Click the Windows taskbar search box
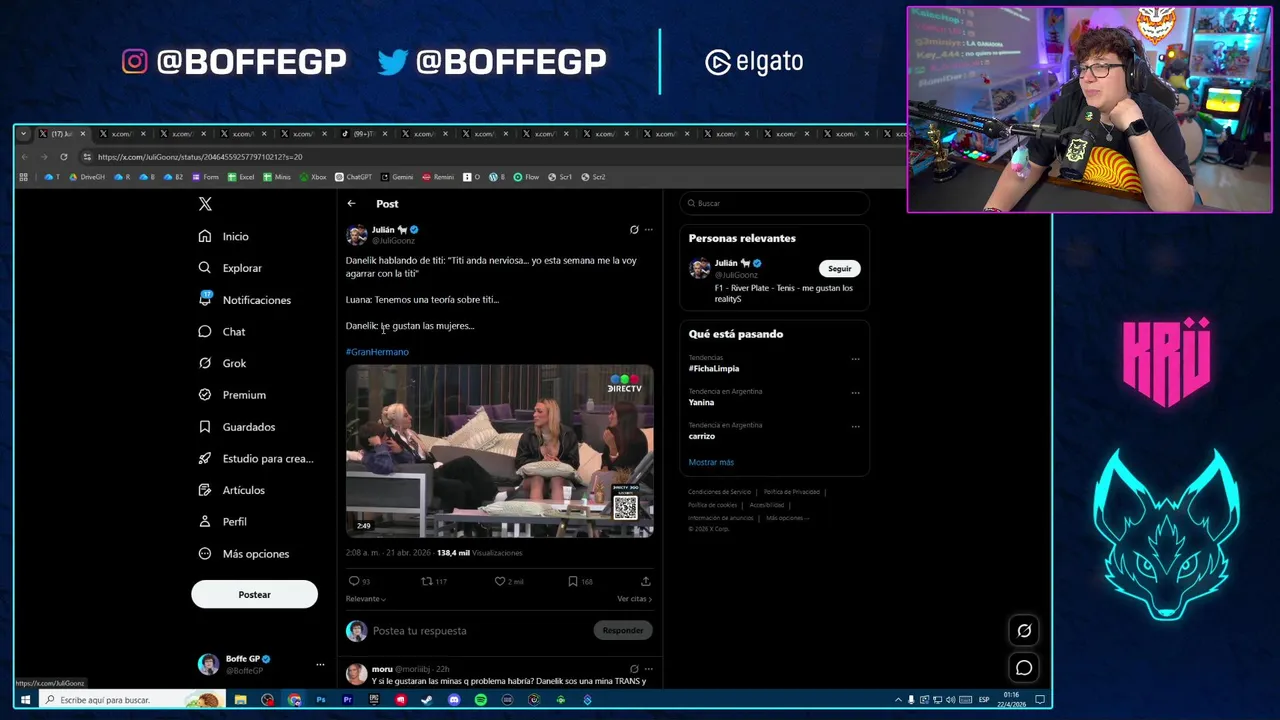This screenshot has height=720, width=1280. click(130, 700)
